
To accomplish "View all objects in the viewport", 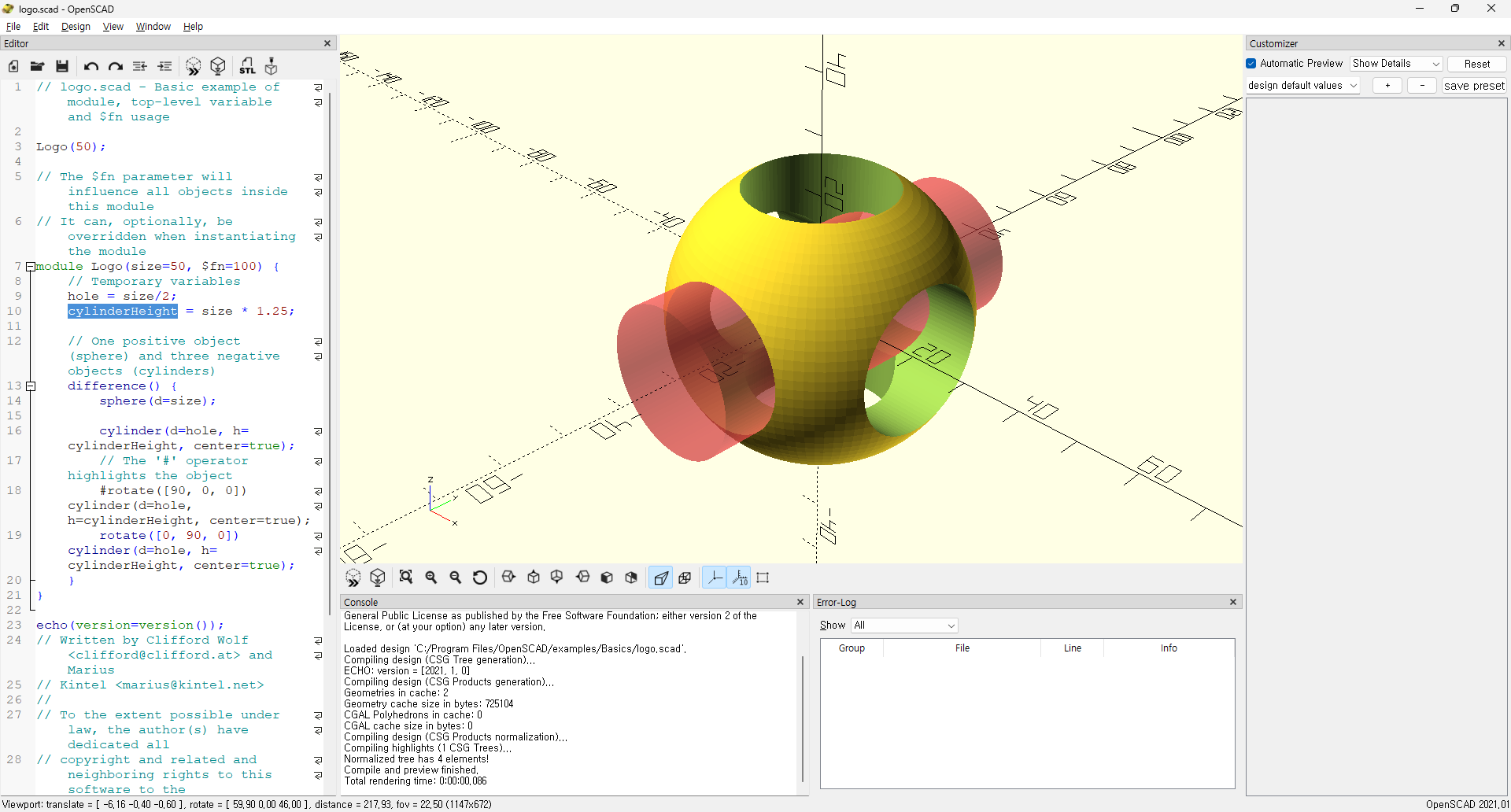I will [x=406, y=578].
